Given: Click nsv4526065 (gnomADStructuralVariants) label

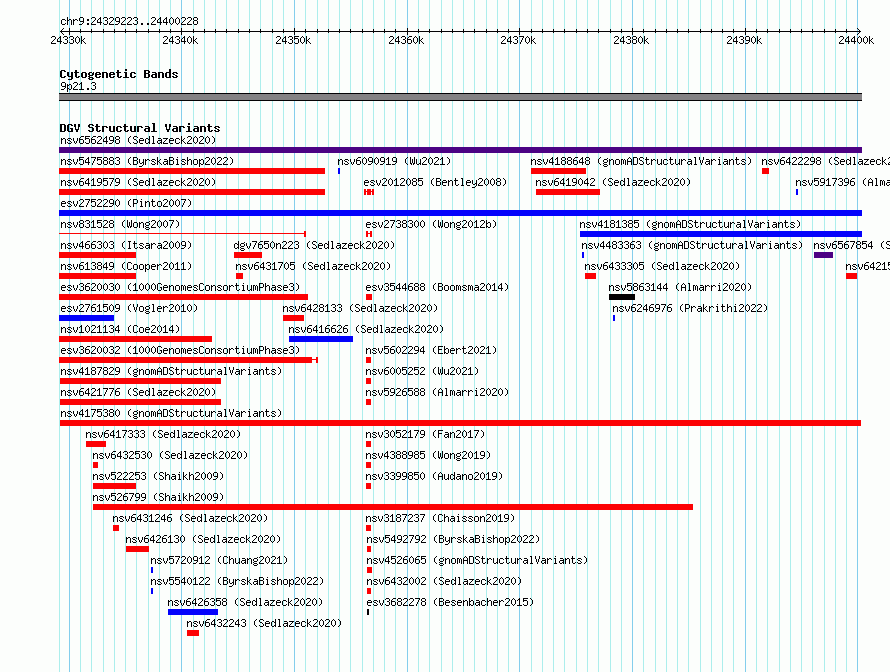Looking at the screenshot, I should point(477,560).
